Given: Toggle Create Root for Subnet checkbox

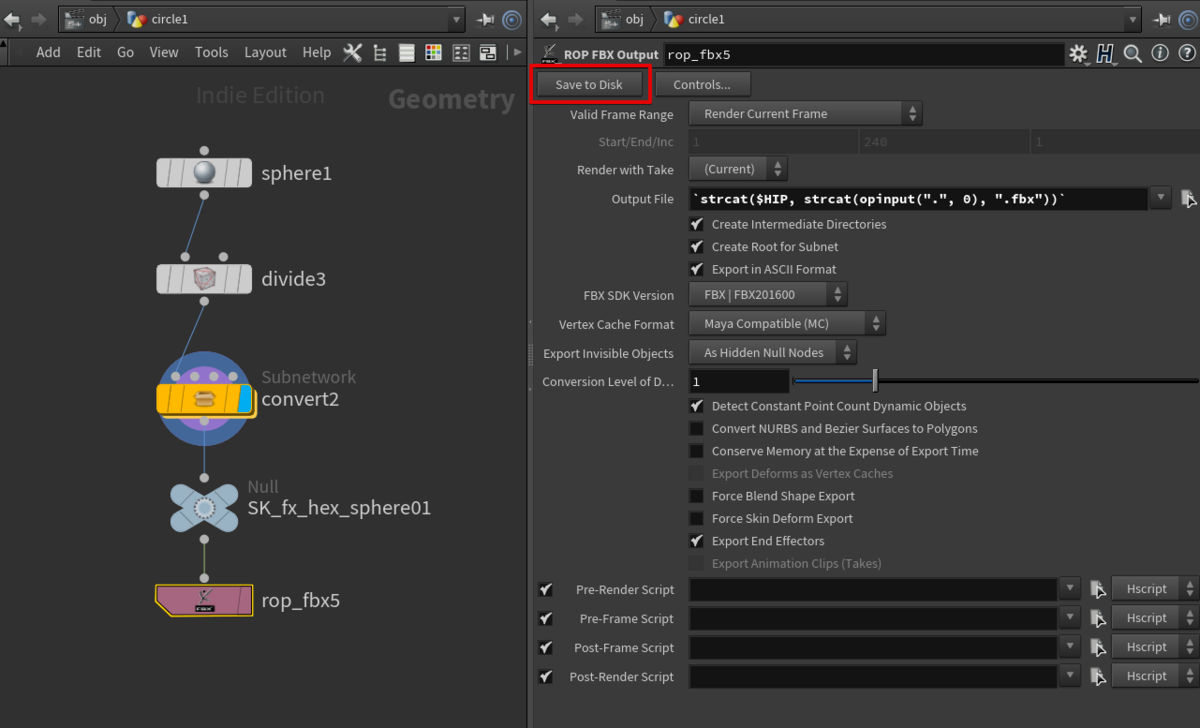Looking at the screenshot, I should [x=696, y=246].
